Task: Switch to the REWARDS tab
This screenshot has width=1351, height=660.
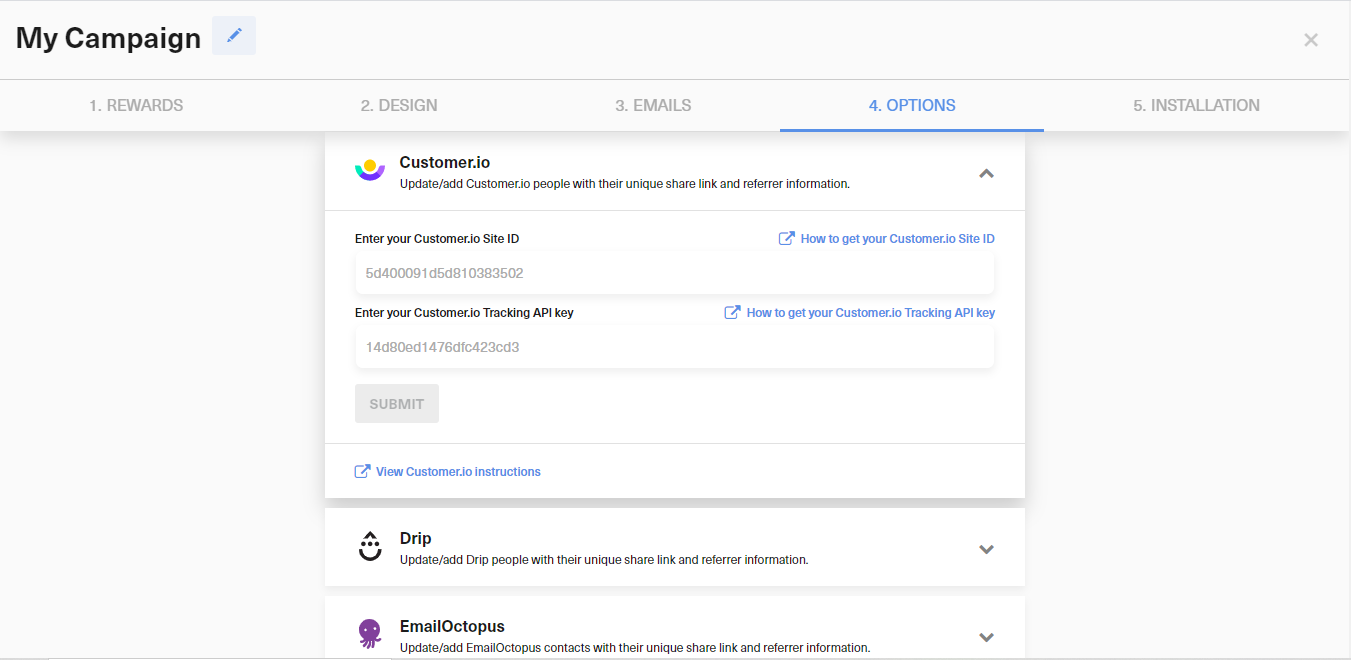Action: coord(136,105)
